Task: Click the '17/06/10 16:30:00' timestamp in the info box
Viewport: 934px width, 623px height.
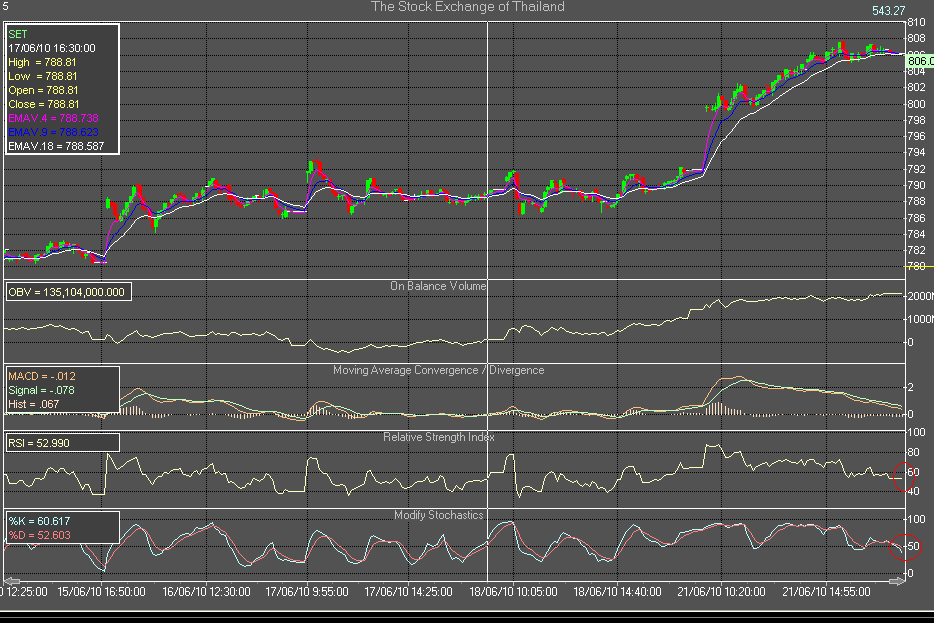Action: coord(52,48)
